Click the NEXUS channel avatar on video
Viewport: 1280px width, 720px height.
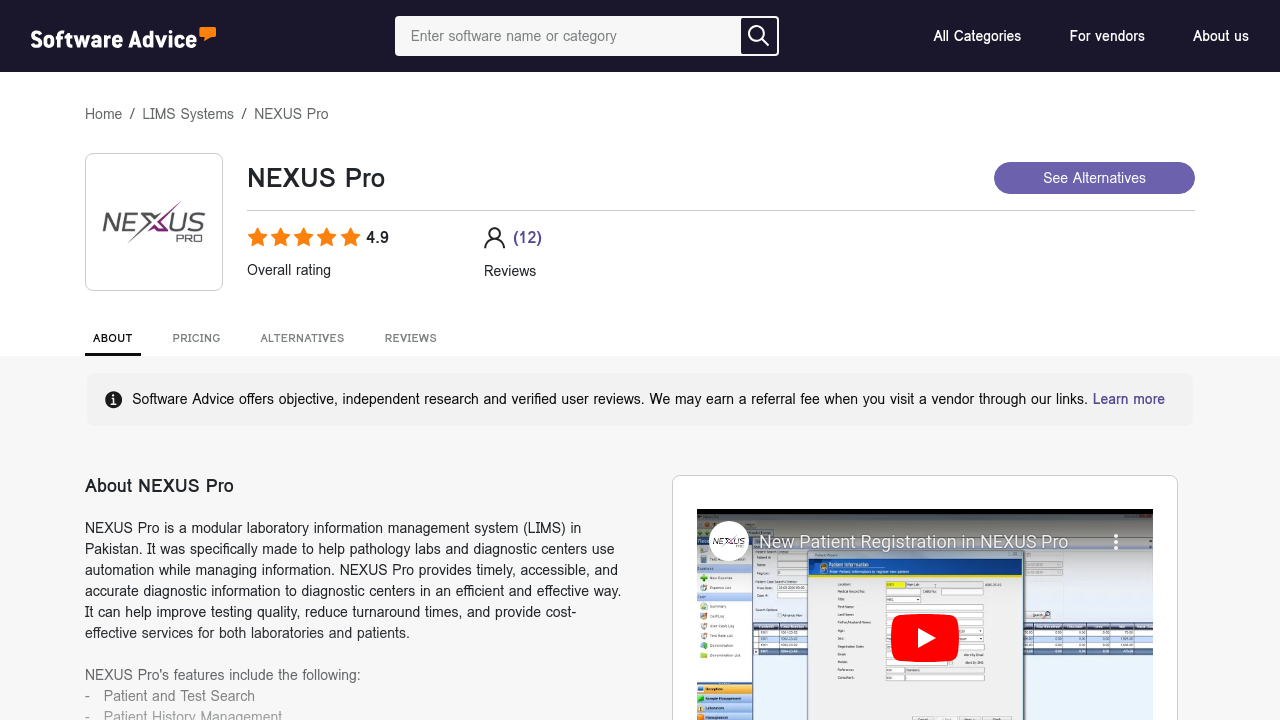click(x=729, y=542)
